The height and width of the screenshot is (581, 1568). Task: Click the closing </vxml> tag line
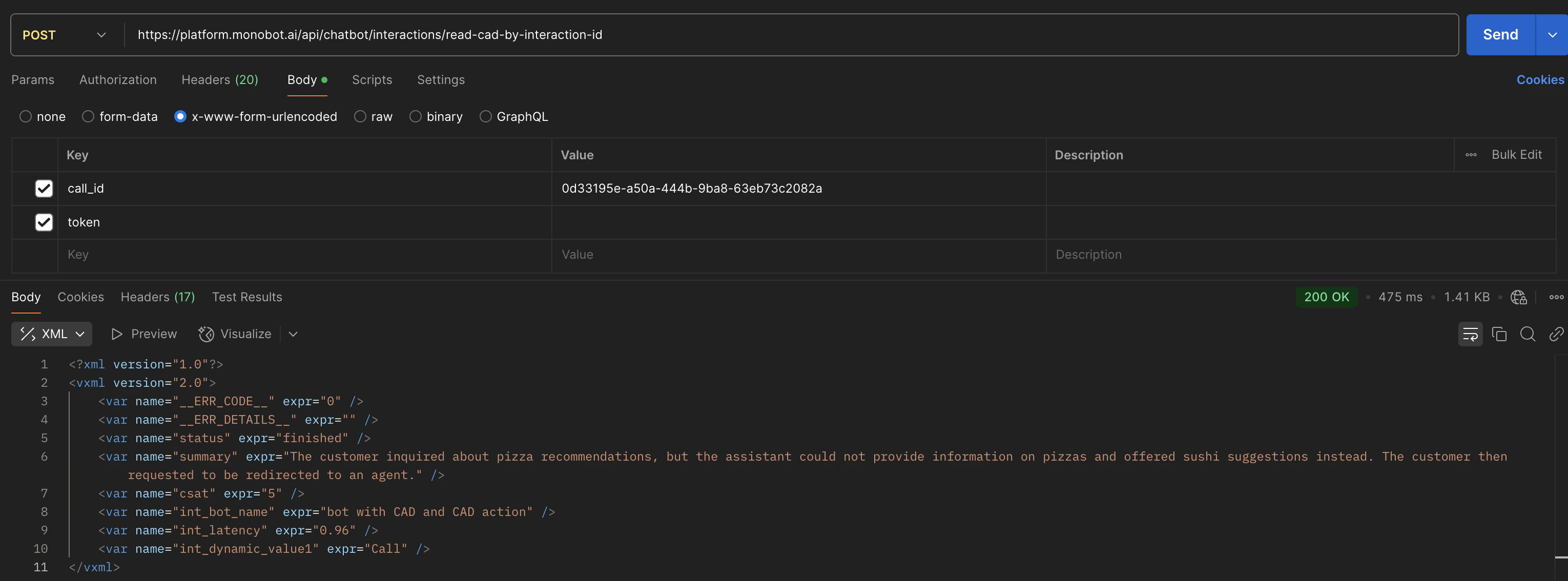pyautogui.click(x=94, y=567)
